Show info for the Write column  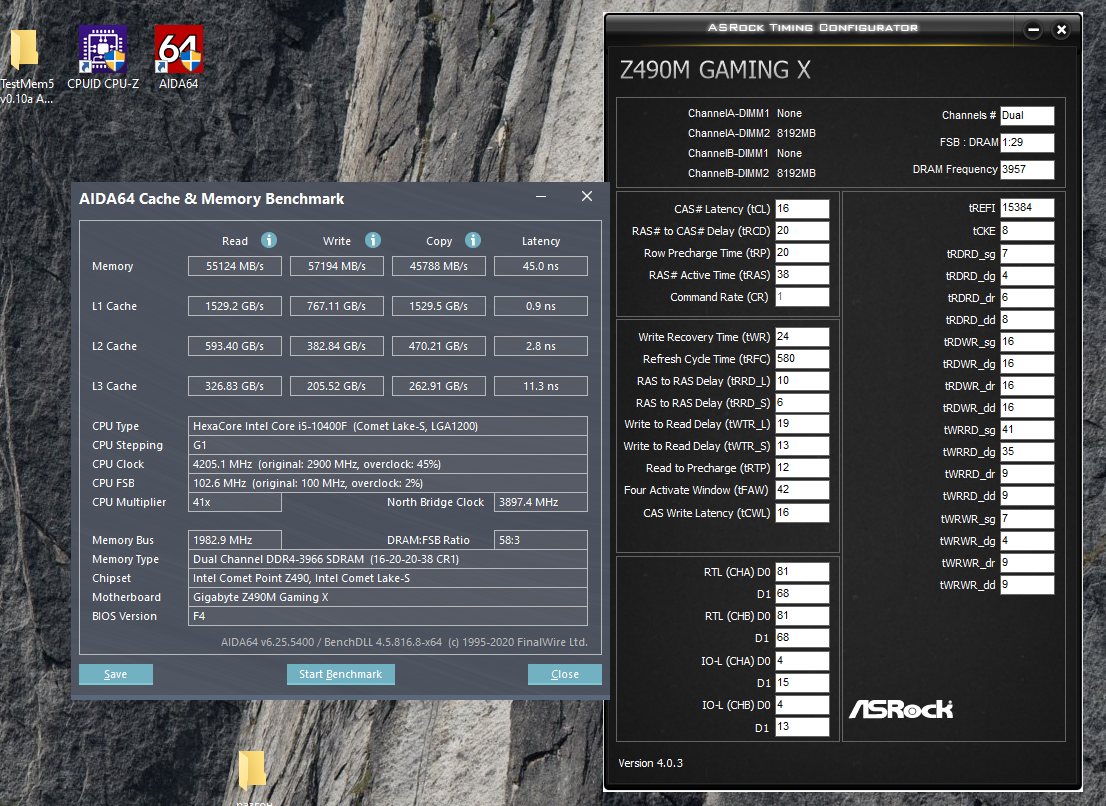(373, 240)
